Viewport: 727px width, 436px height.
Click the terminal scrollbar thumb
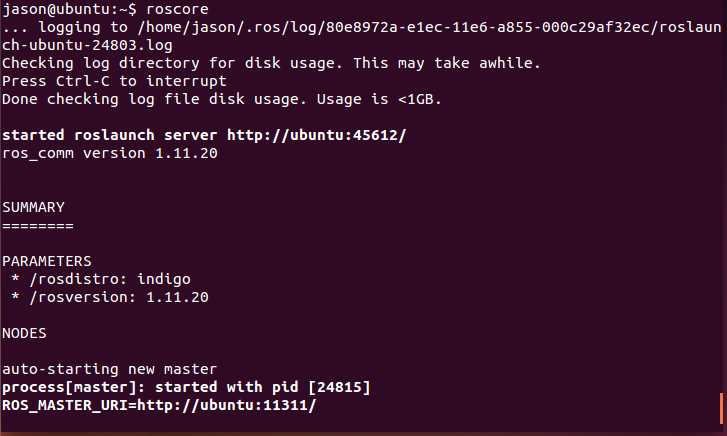tap(720, 407)
